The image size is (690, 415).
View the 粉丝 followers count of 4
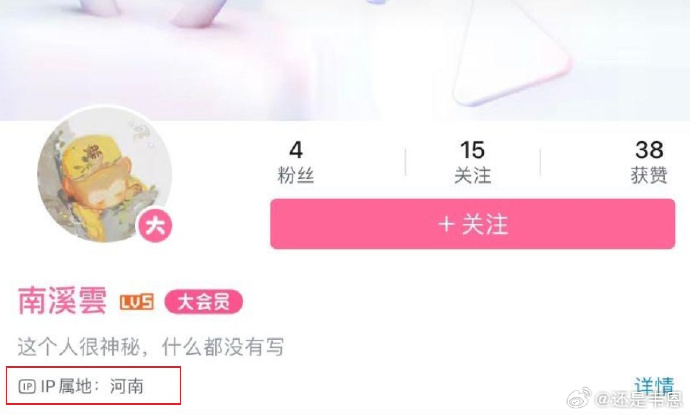[296, 162]
